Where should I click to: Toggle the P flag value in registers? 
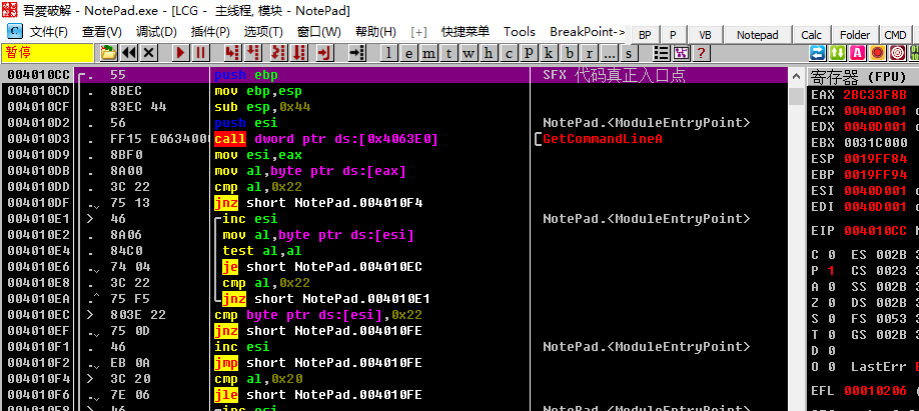coord(831,270)
